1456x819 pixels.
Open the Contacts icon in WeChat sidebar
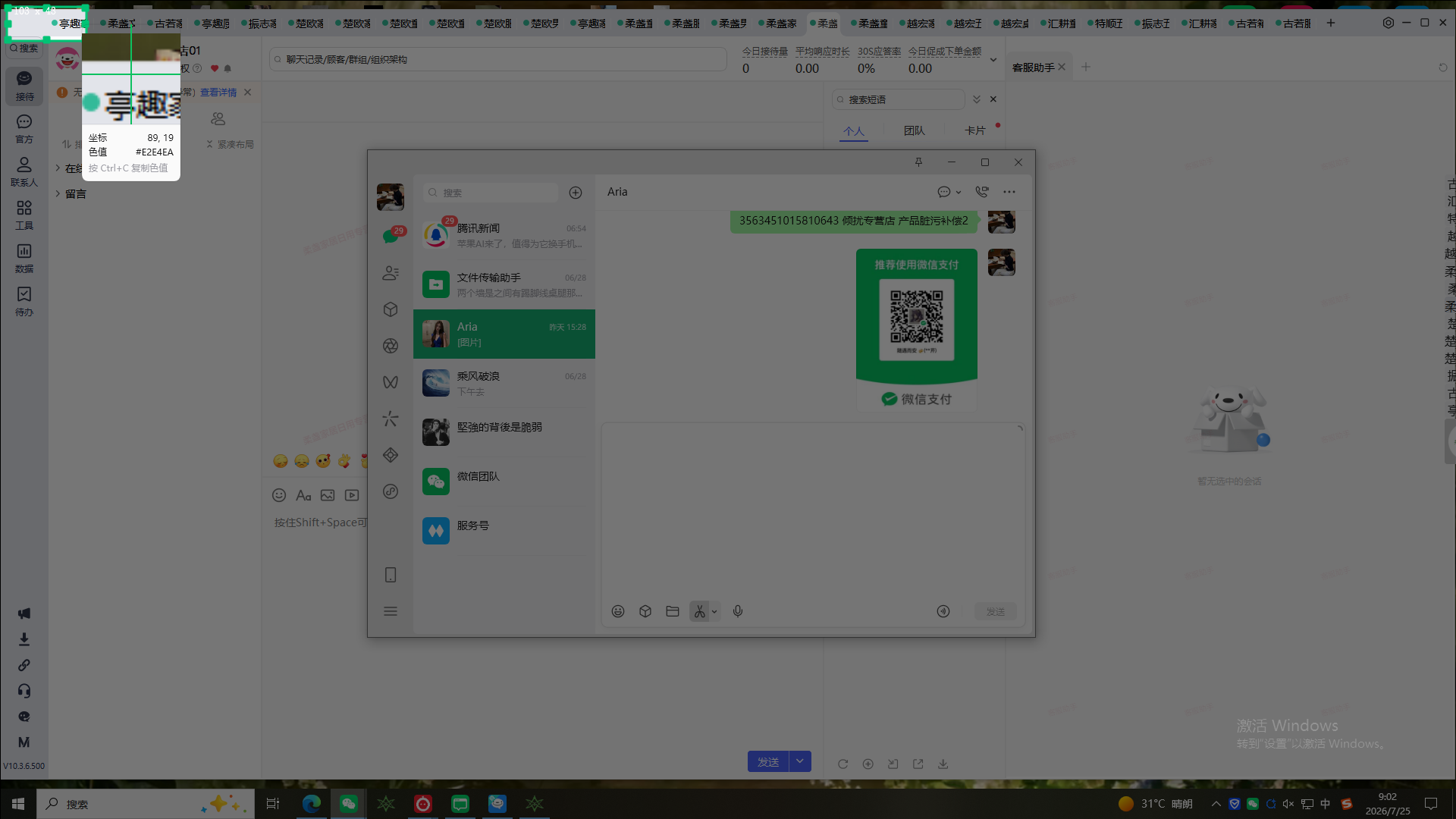tap(391, 273)
